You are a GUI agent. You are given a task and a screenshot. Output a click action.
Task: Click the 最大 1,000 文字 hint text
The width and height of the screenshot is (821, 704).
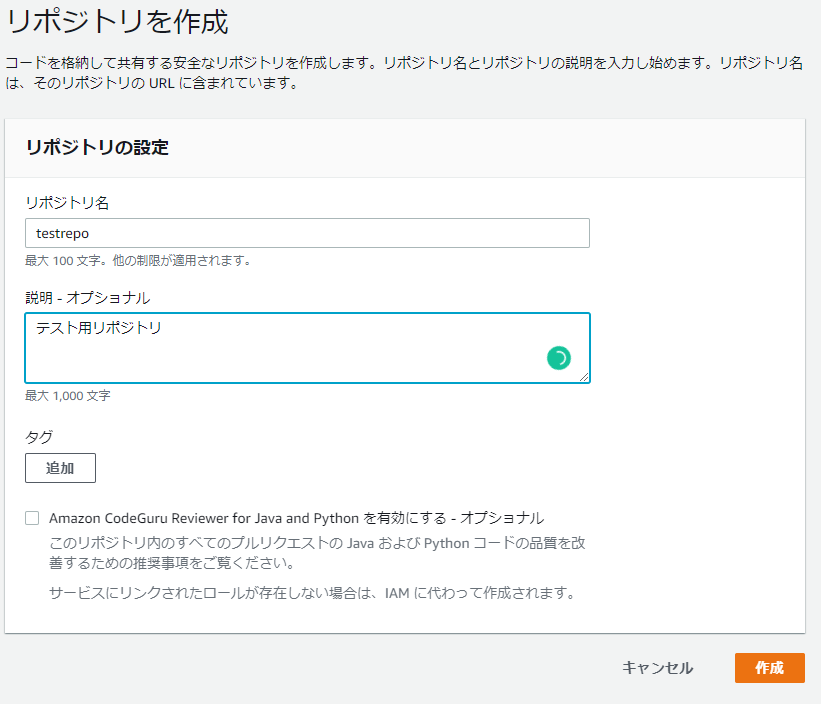68,396
